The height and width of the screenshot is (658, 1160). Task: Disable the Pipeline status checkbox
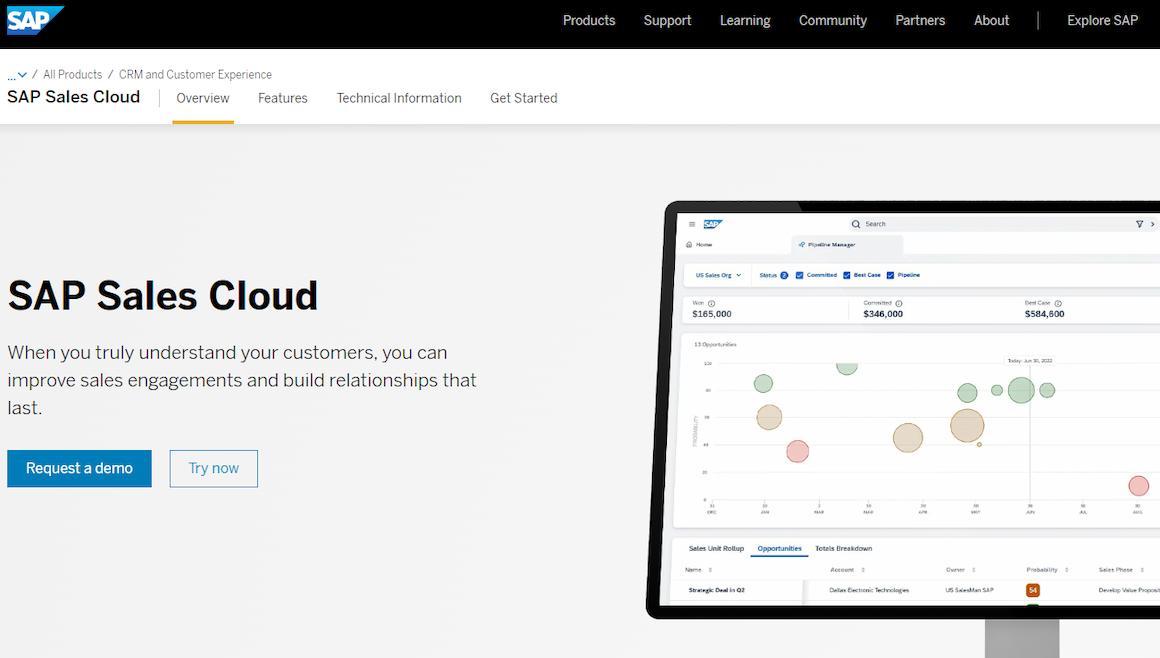pos(889,275)
